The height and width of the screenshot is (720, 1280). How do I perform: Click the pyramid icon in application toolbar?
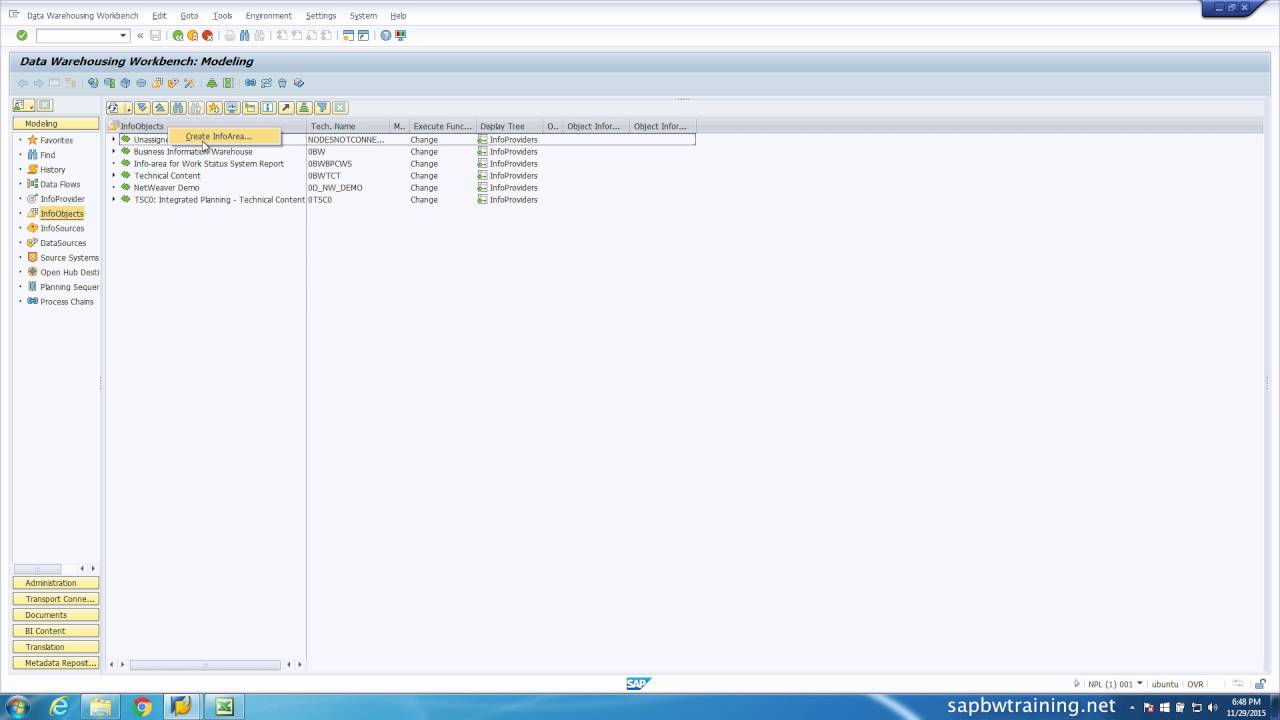pyautogui.click(x=211, y=83)
